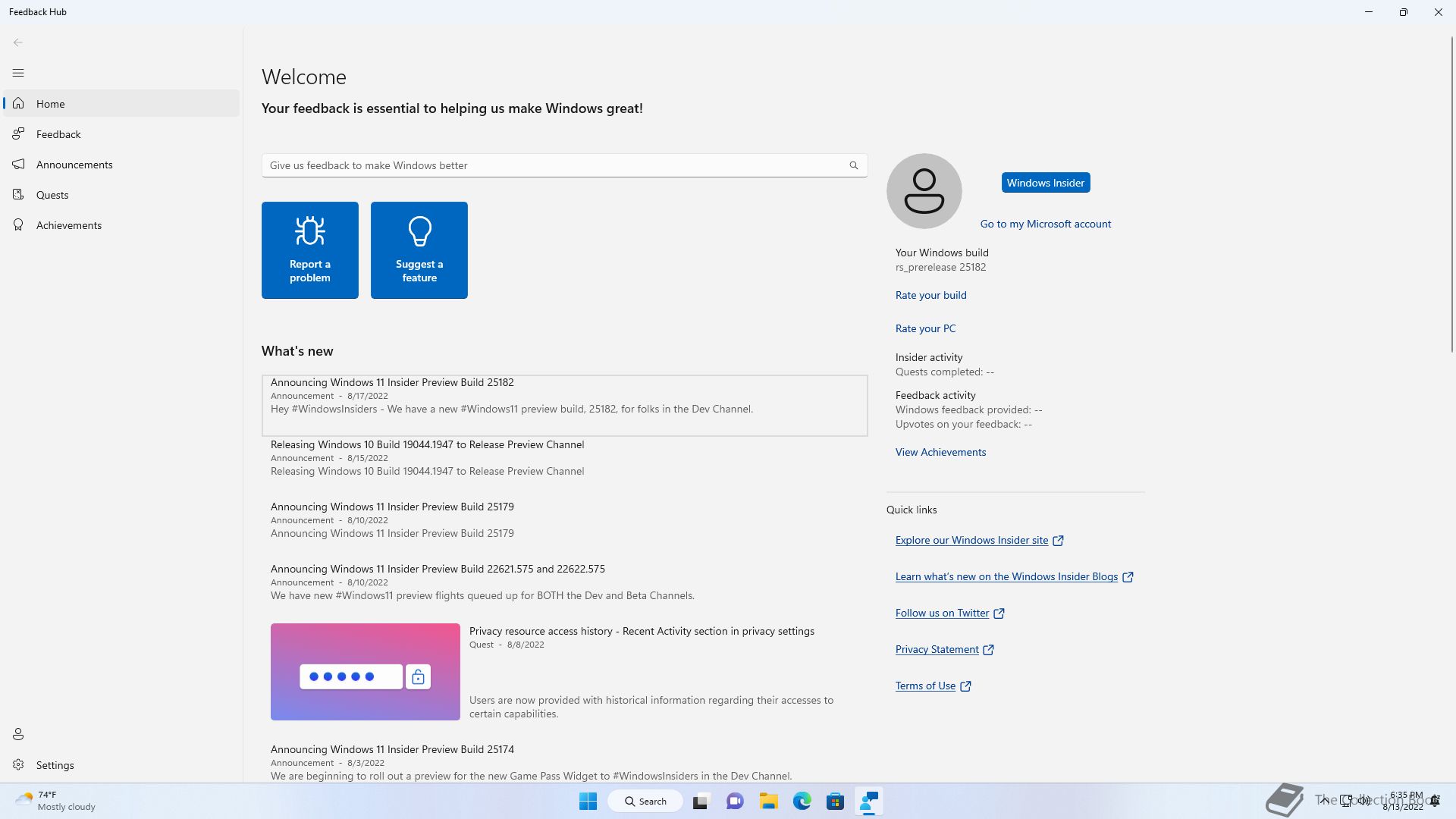1456x819 pixels.
Task: Open Build 25182 announcement
Action: tap(565, 406)
